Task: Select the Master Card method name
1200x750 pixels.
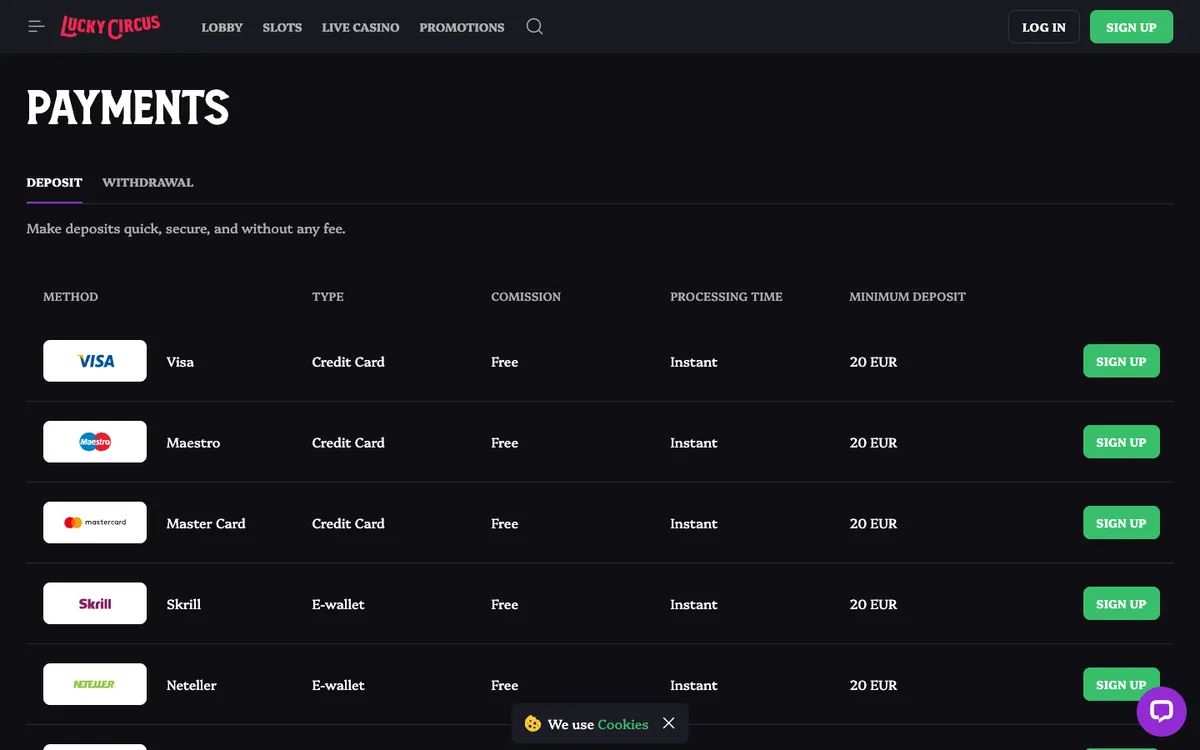Action: 206,524
